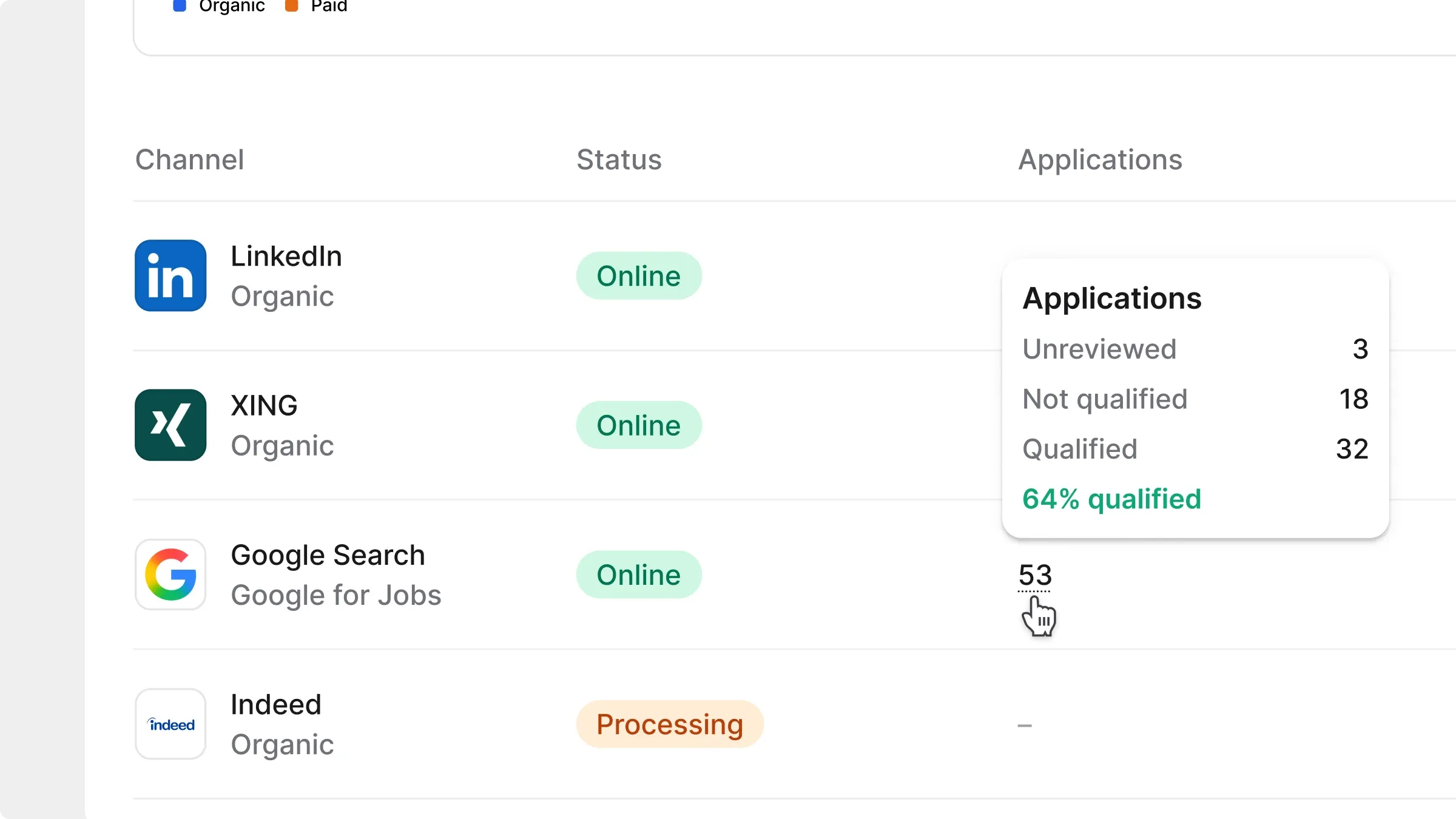Click the Applications tooltip heading

pos(1111,298)
